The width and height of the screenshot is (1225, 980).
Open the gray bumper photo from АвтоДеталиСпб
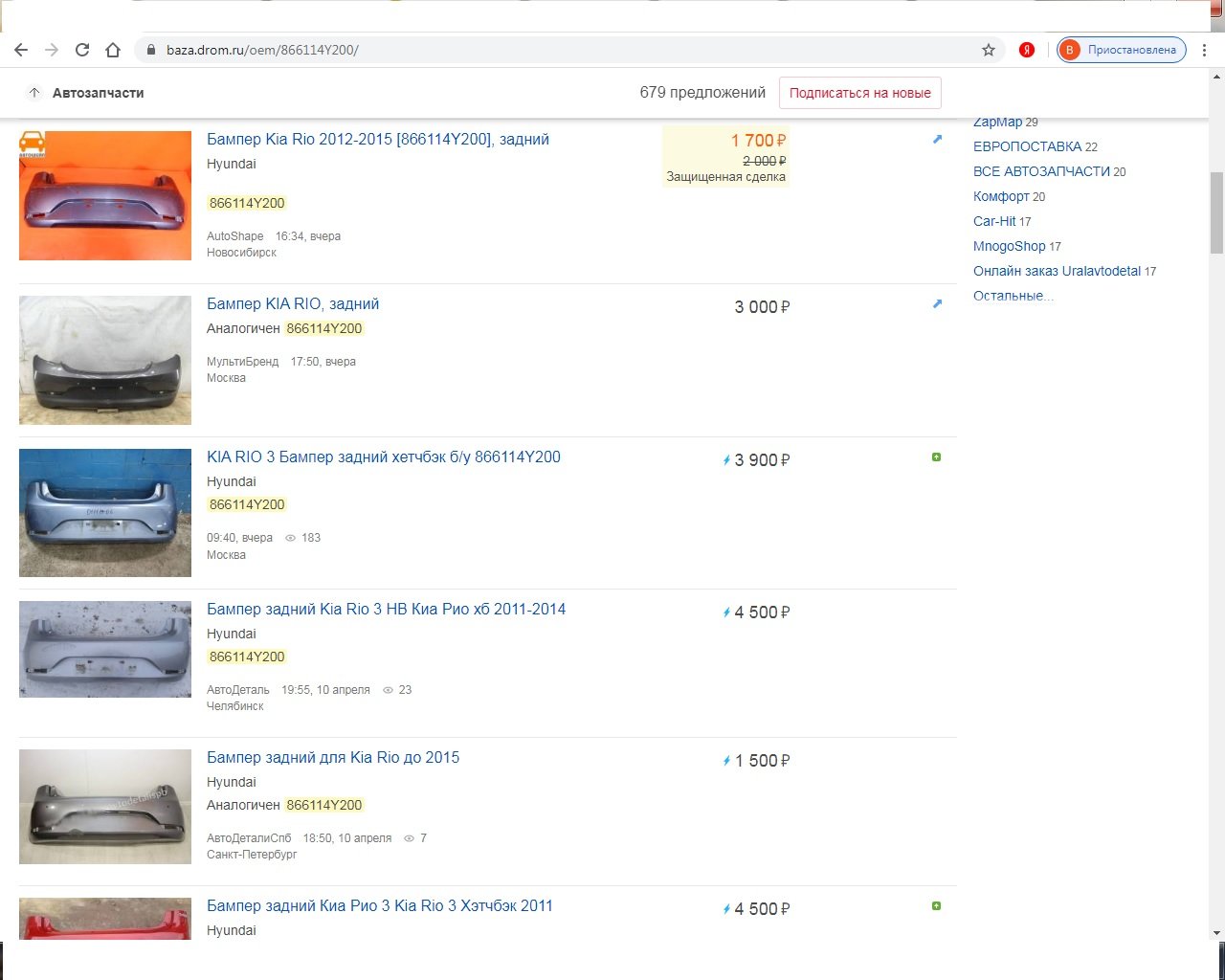pyautogui.click(x=105, y=807)
